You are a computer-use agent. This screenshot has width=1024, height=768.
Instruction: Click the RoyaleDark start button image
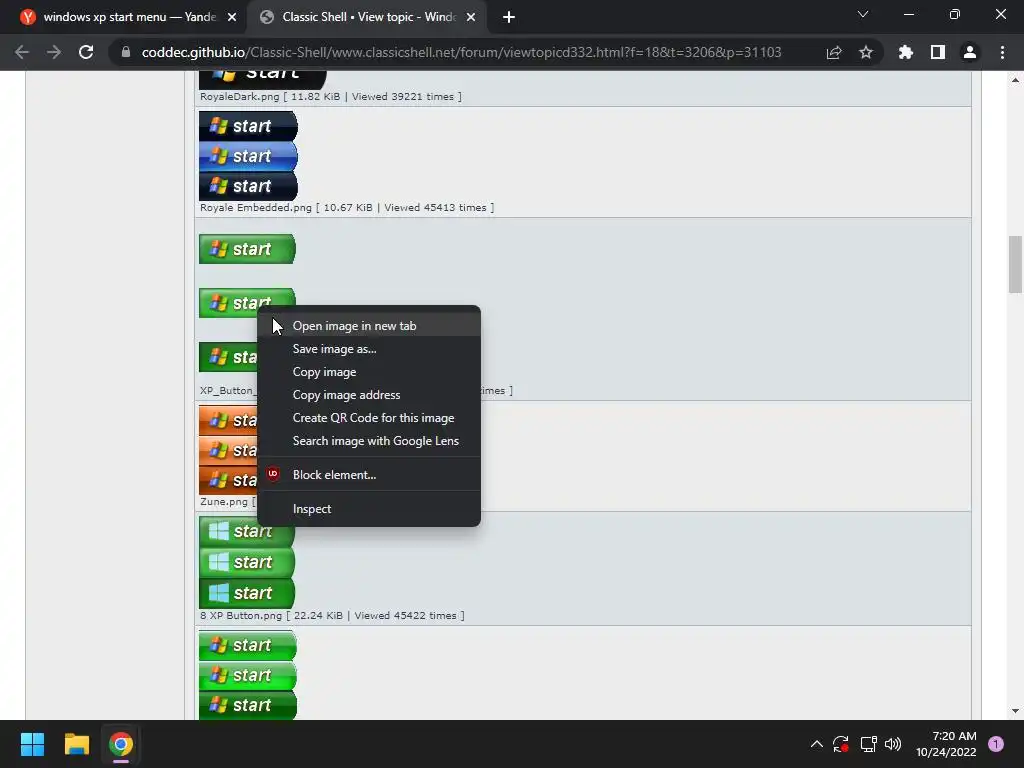pyautogui.click(x=263, y=80)
